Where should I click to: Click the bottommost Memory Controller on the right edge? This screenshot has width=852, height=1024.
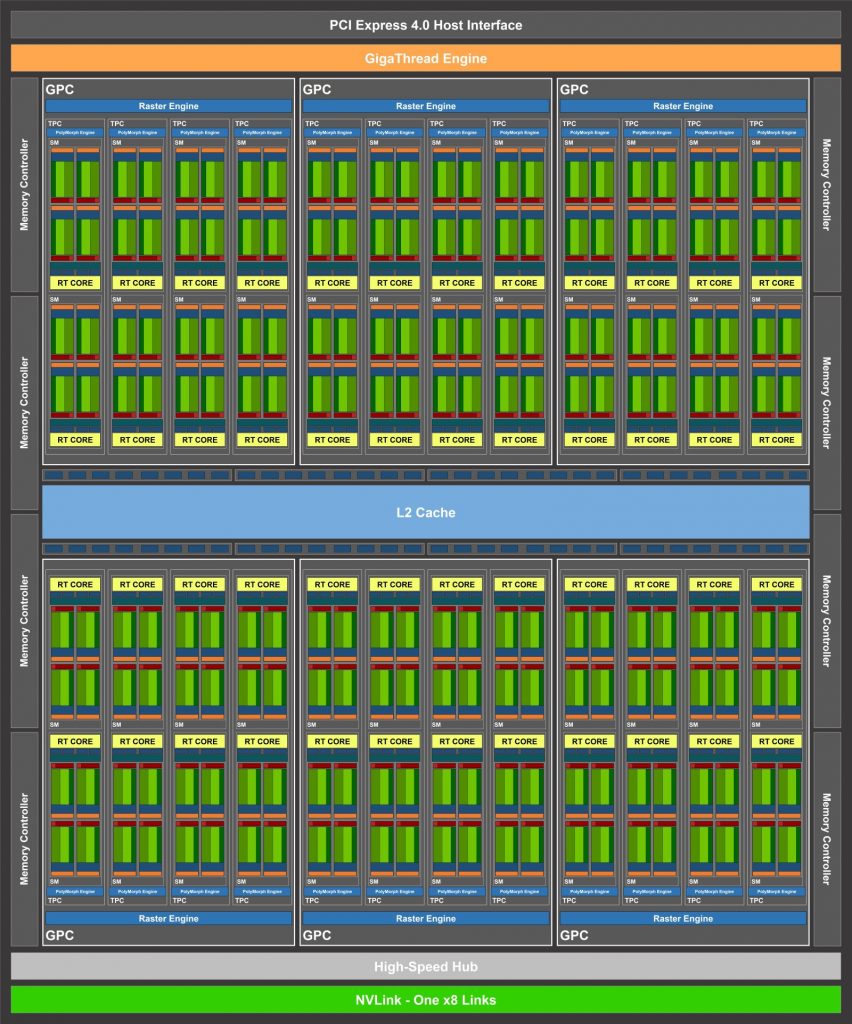click(x=827, y=839)
